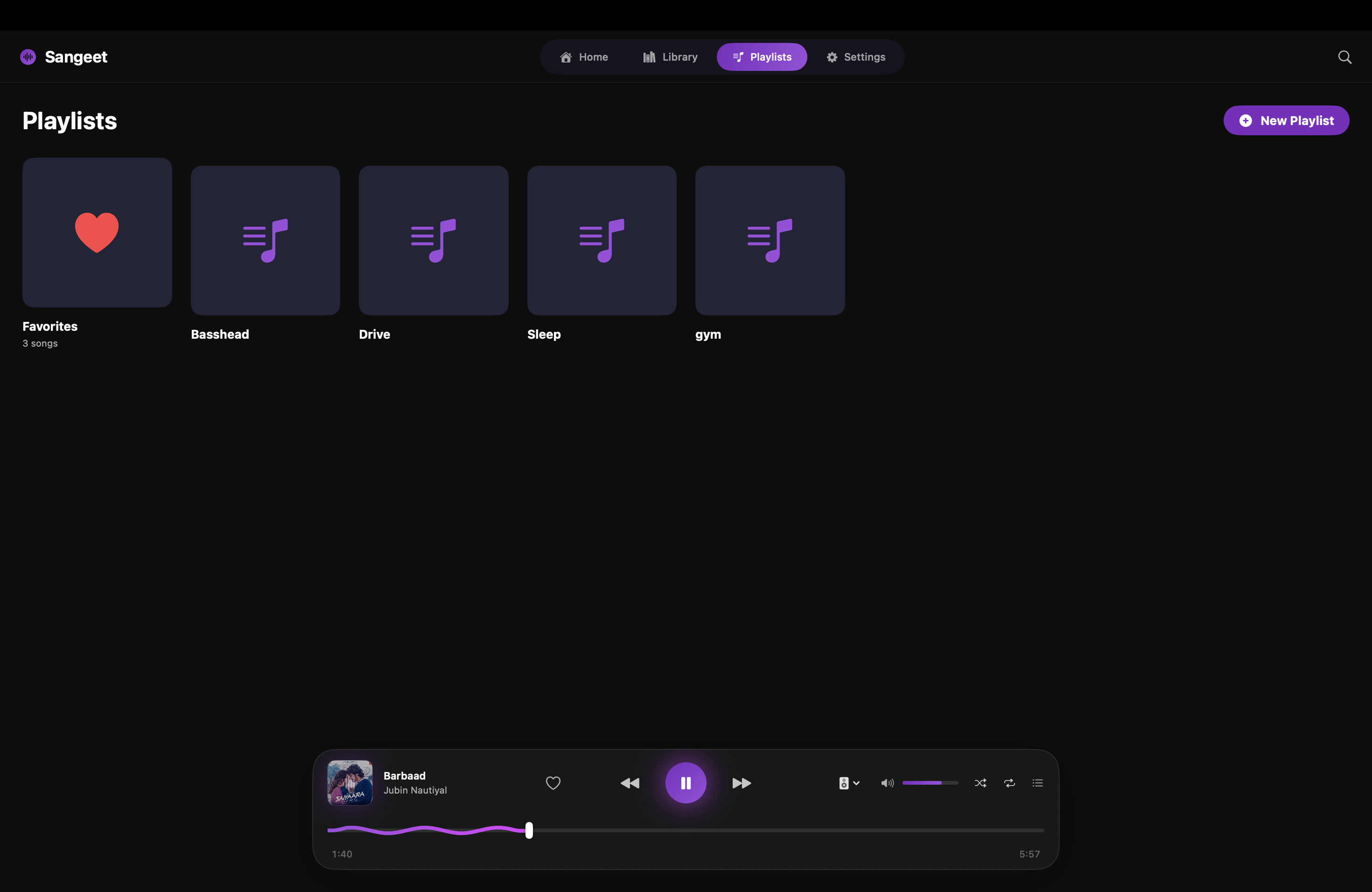1372x892 pixels.
Task: Skip to the previous track
Action: 630,783
